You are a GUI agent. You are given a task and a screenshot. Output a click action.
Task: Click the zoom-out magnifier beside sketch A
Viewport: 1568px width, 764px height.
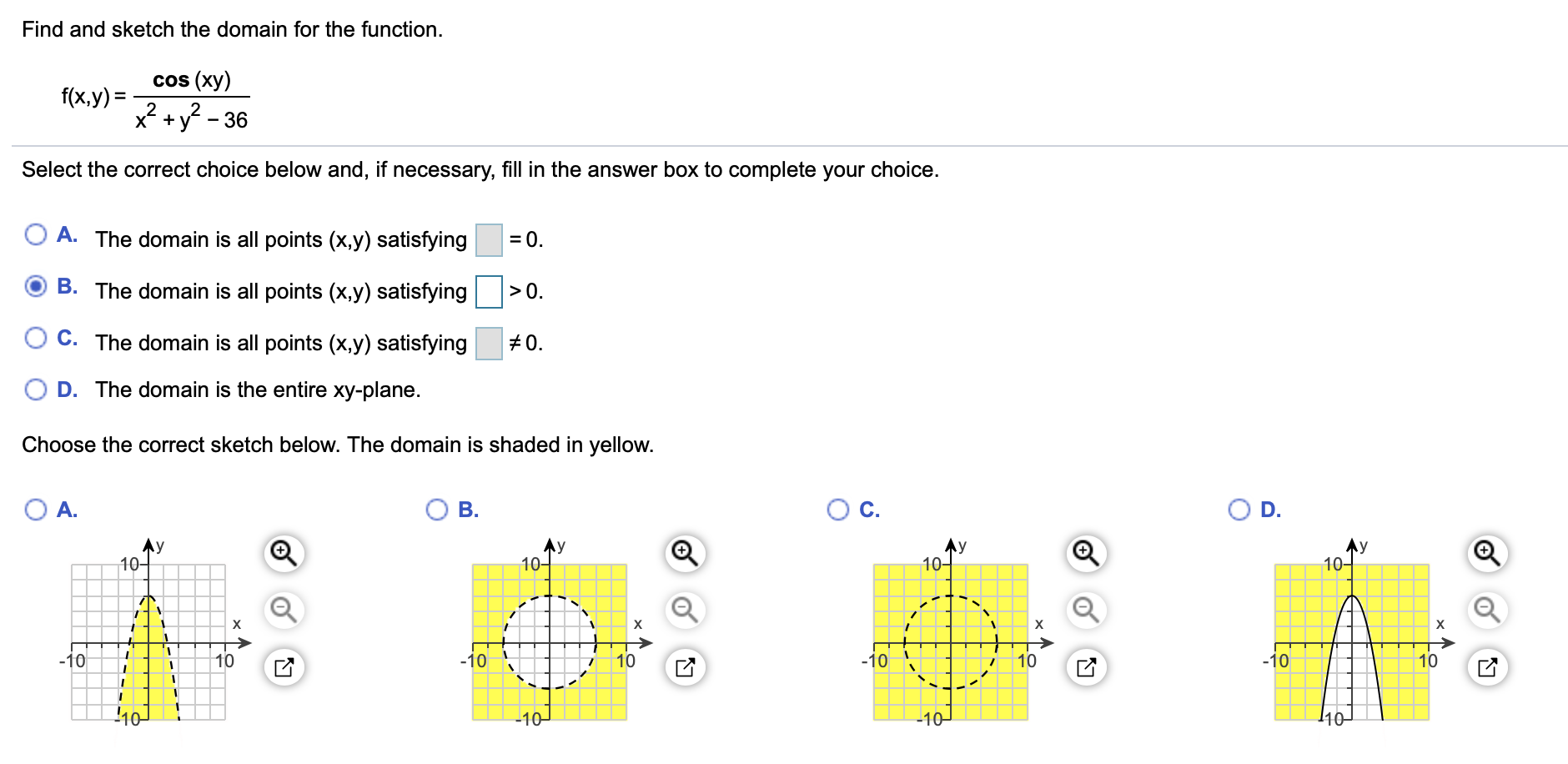pyautogui.click(x=283, y=611)
